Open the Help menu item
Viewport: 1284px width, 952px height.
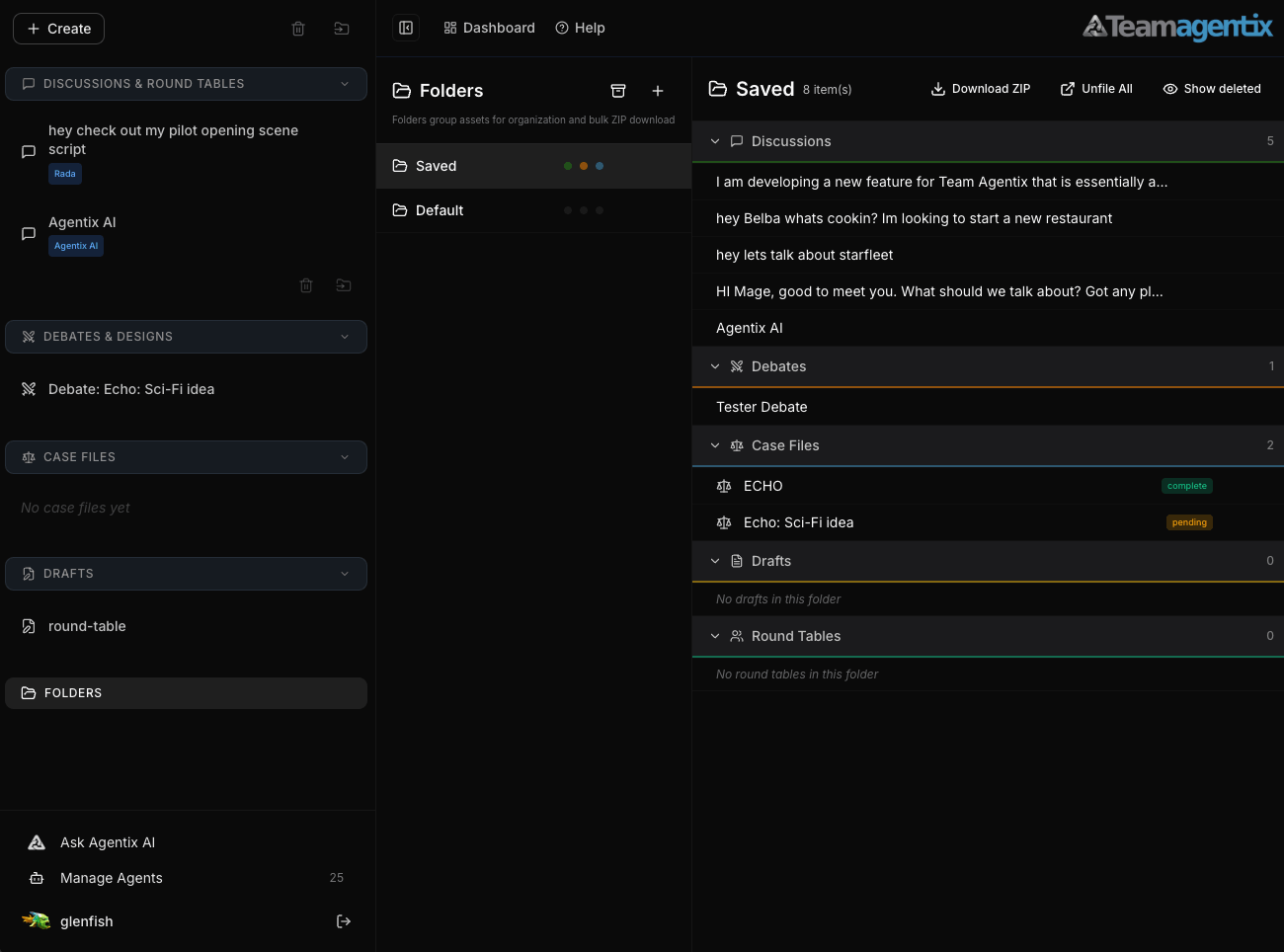coord(581,28)
